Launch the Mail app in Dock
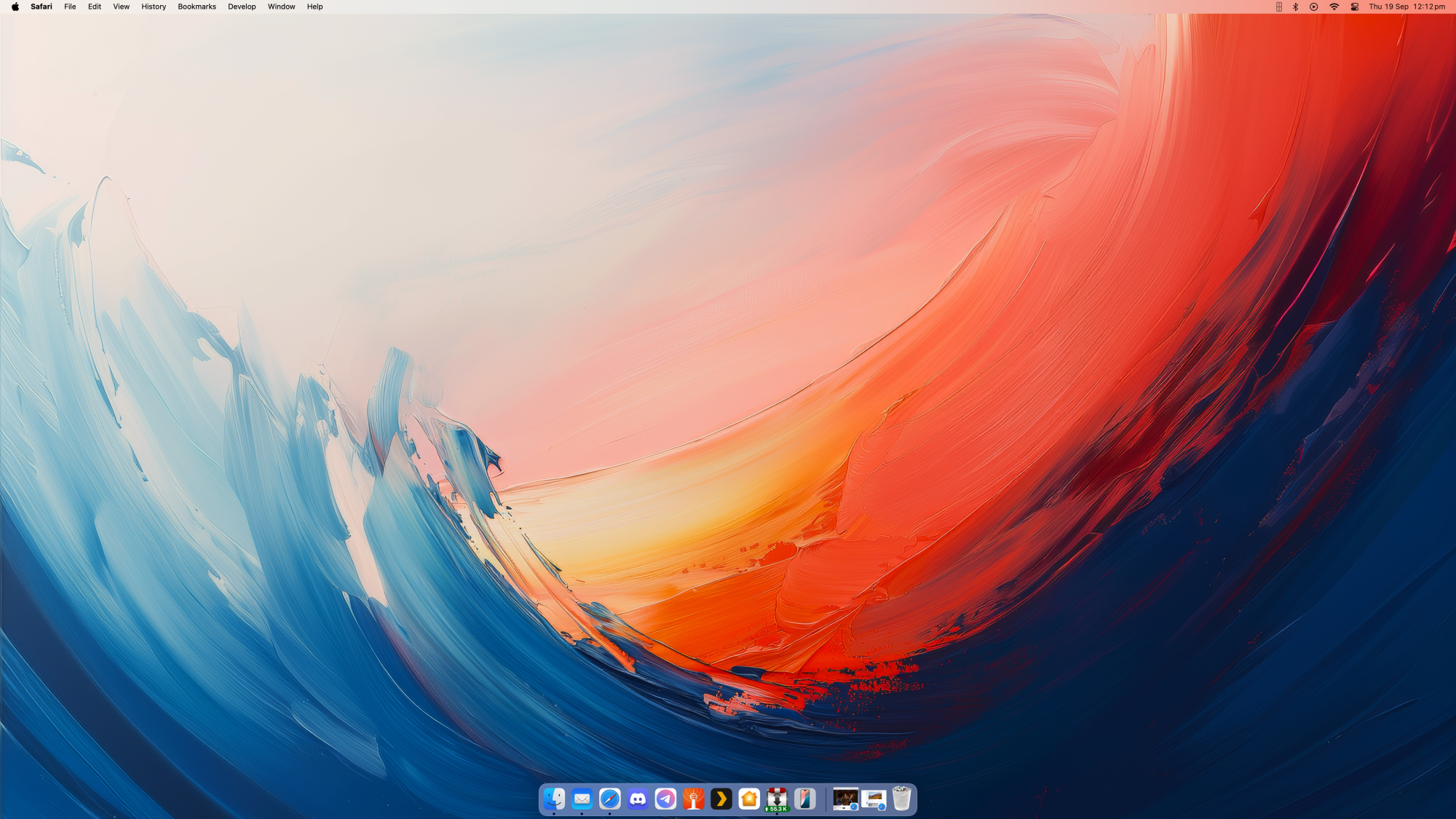 [582, 799]
